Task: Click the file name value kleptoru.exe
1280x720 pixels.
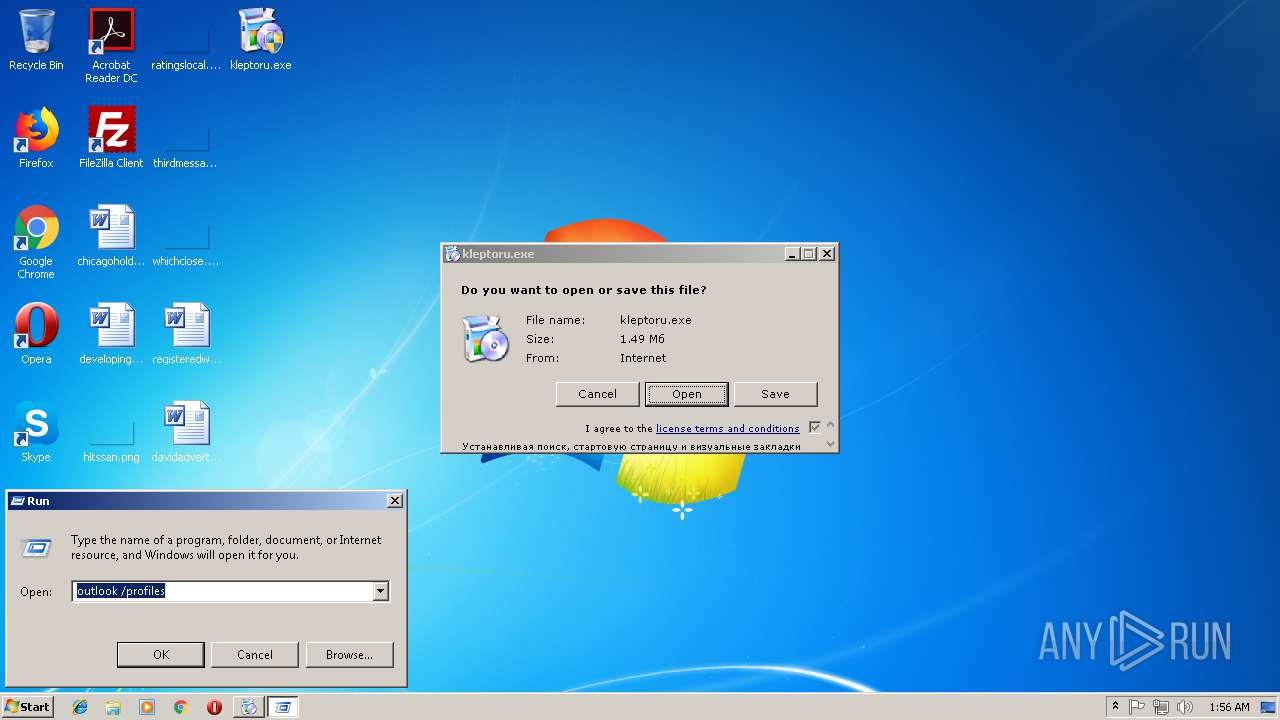Action: [x=656, y=320]
